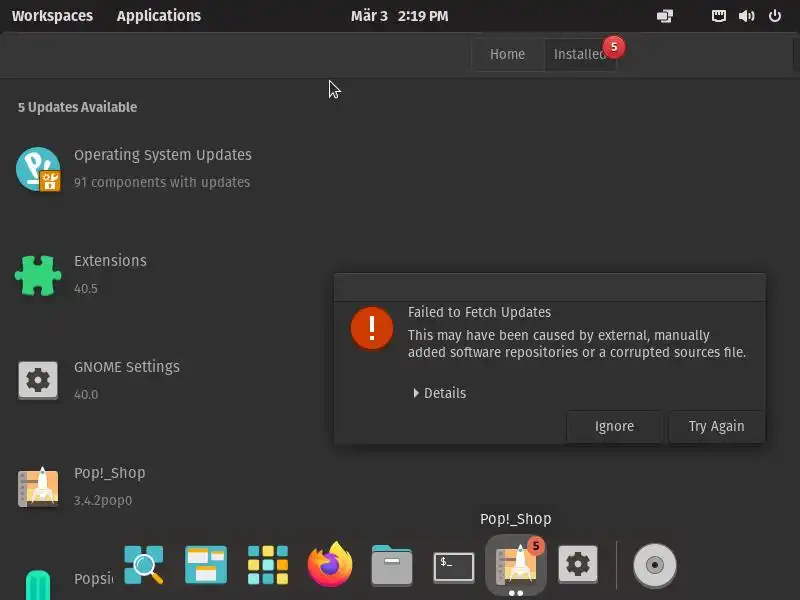The width and height of the screenshot is (800, 600).
Task: Click the 'Failed to Fetch Updates' heading
Action: (479, 312)
